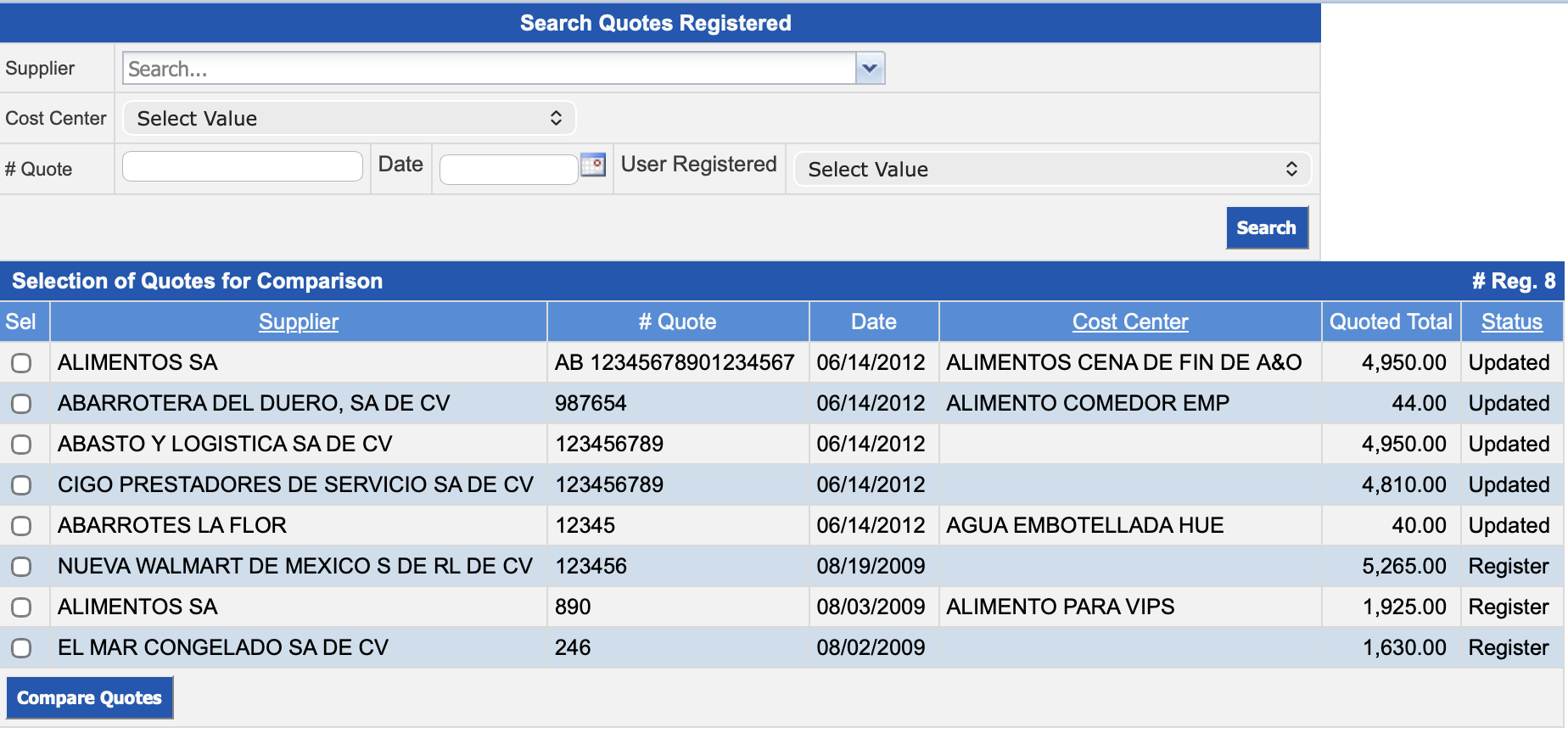Viewport: 1568px width, 733px height.
Task: Expand the Supplier search dropdown arrow
Action: pos(870,69)
